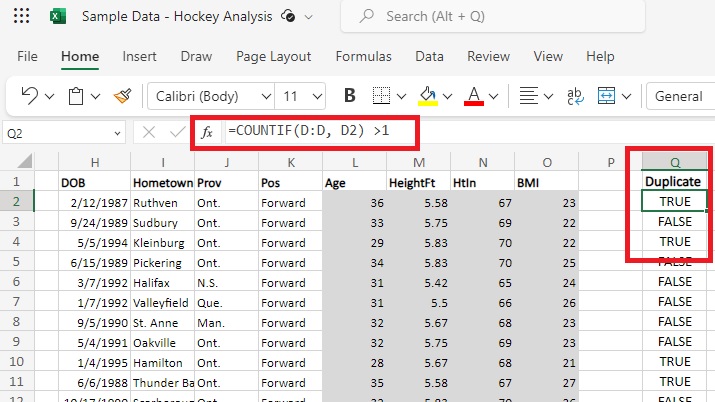Open the Data tab
This screenshot has width=715, height=402.
429,57
